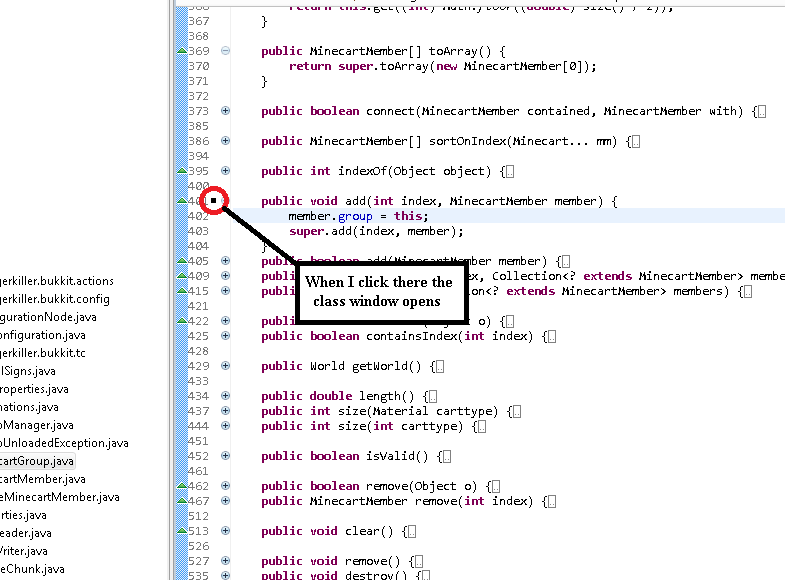Select the bukkit.config package in explorer
Image resolution: width=785 pixels, height=580 pixels.
[55, 299]
